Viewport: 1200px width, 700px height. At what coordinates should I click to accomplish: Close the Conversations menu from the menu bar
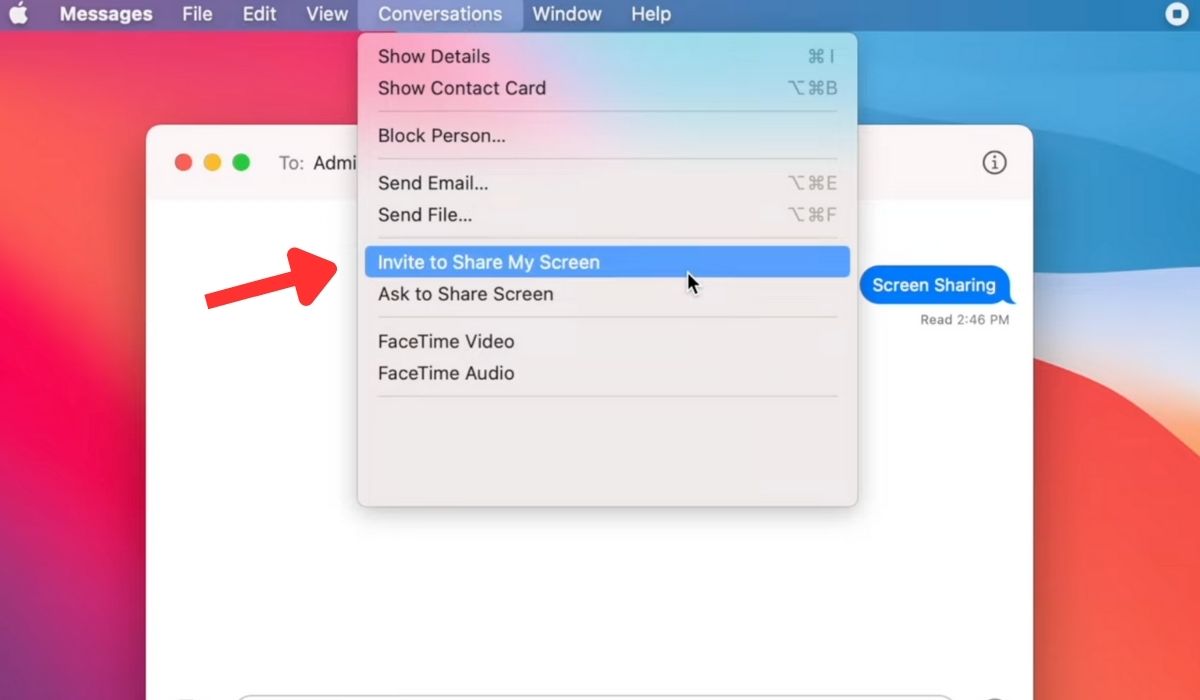pyautogui.click(x=440, y=14)
